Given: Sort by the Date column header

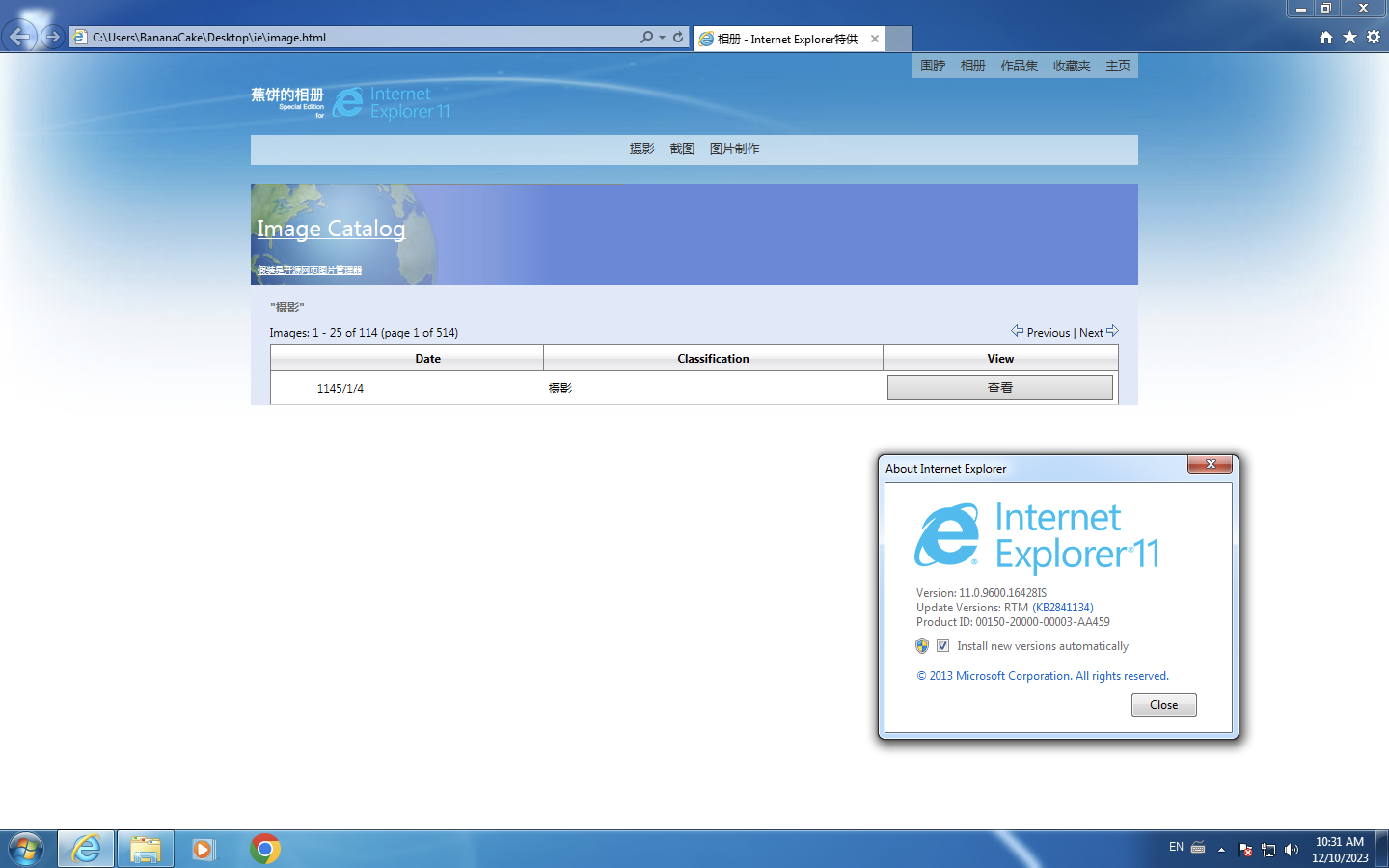Looking at the screenshot, I should click(407, 358).
